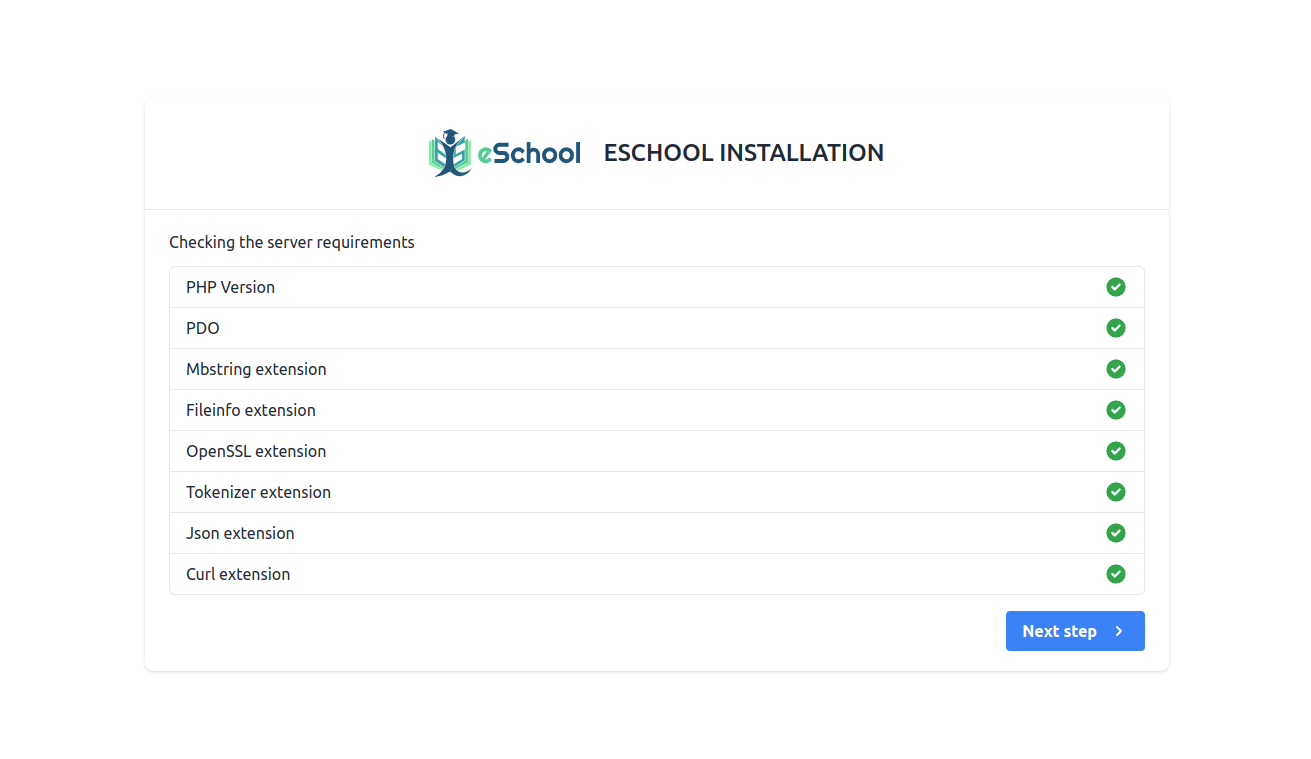Click the check icon for Mbstring extension
Screen dimensions: 1311x759
tap(1116, 369)
